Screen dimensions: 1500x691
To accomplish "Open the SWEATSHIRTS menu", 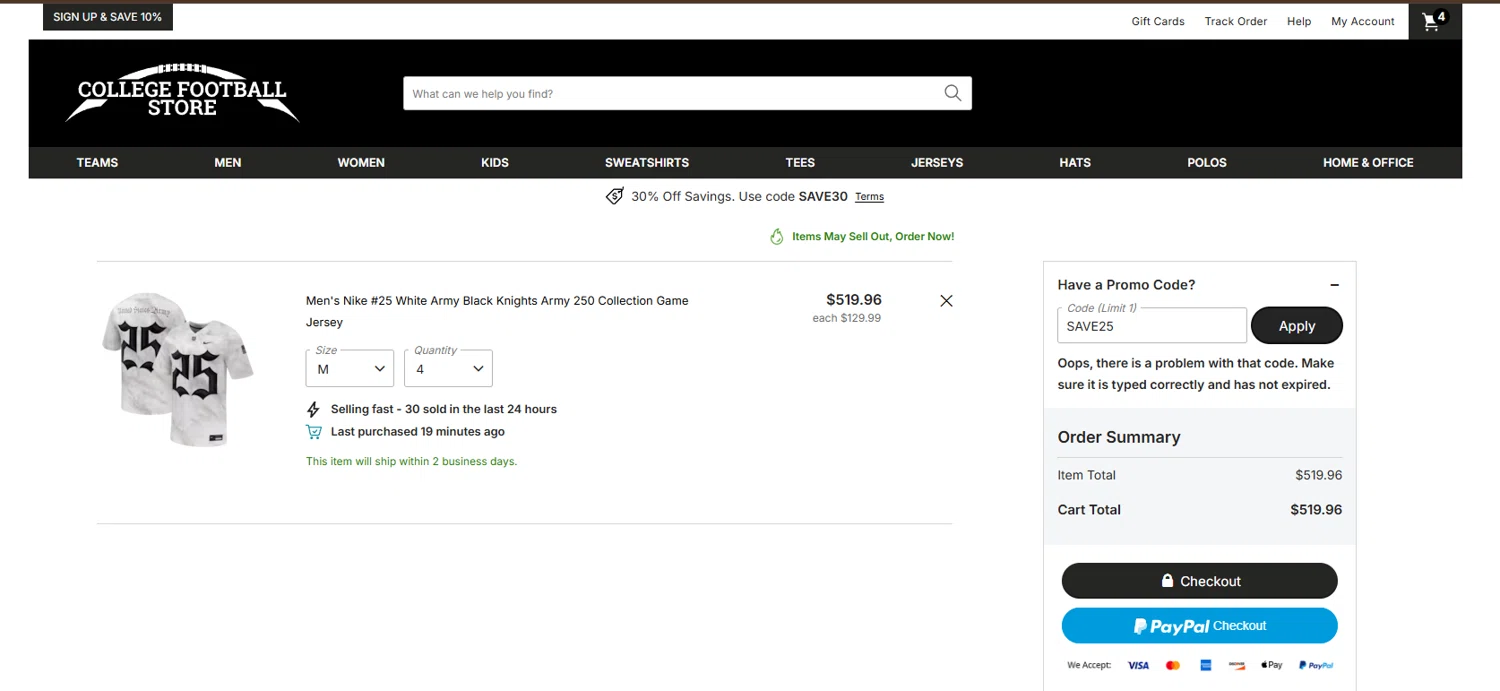I will [x=647, y=162].
